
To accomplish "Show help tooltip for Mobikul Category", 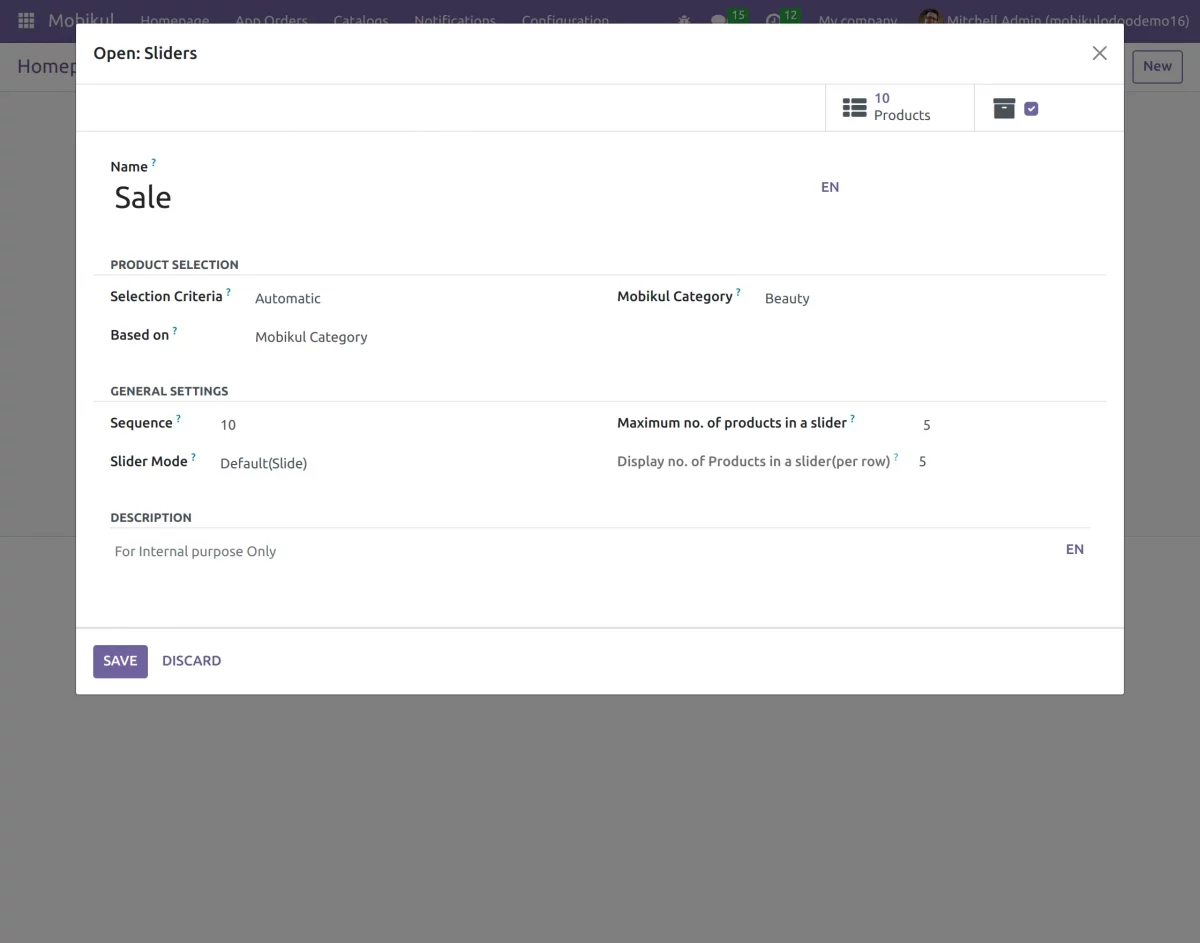I will [x=738, y=292].
